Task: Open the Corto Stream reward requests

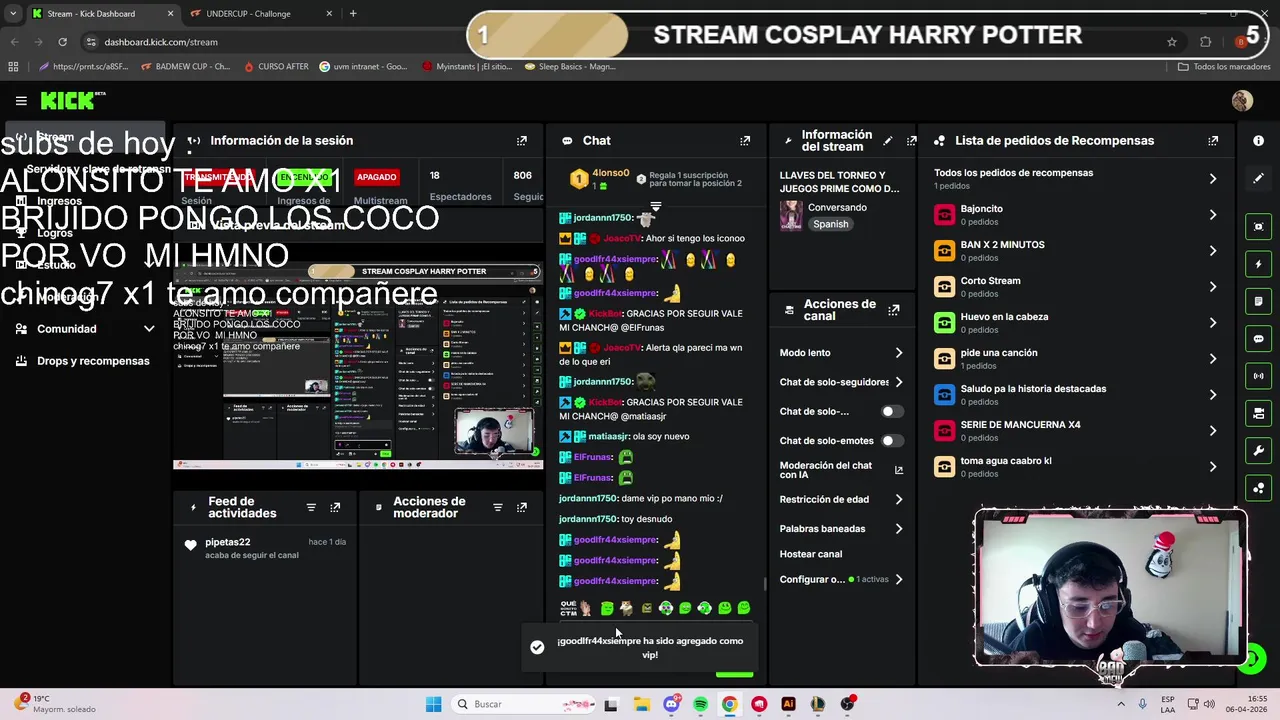Action: point(1076,287)
